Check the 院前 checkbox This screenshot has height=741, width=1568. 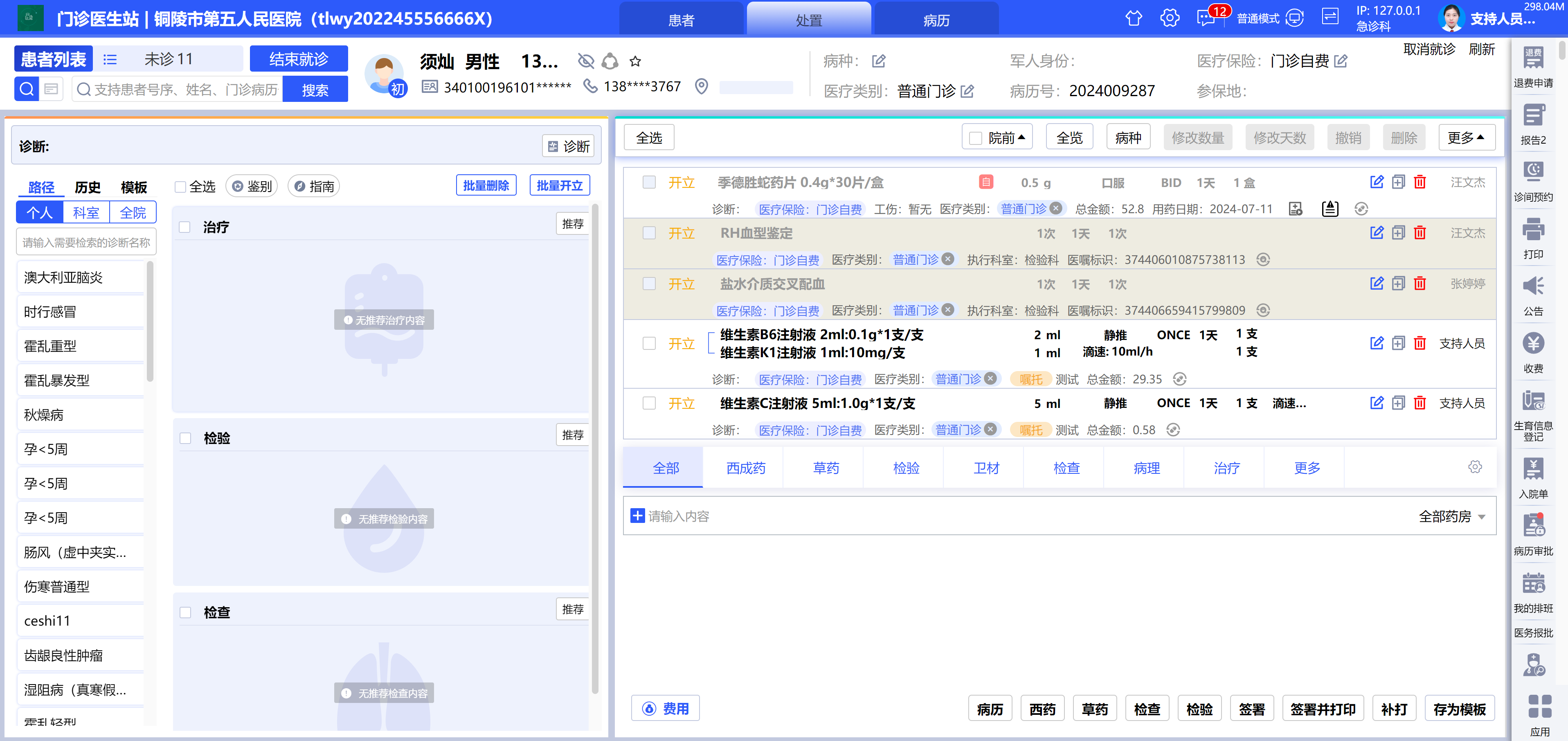pyautogui.click(x=975, y=138)
